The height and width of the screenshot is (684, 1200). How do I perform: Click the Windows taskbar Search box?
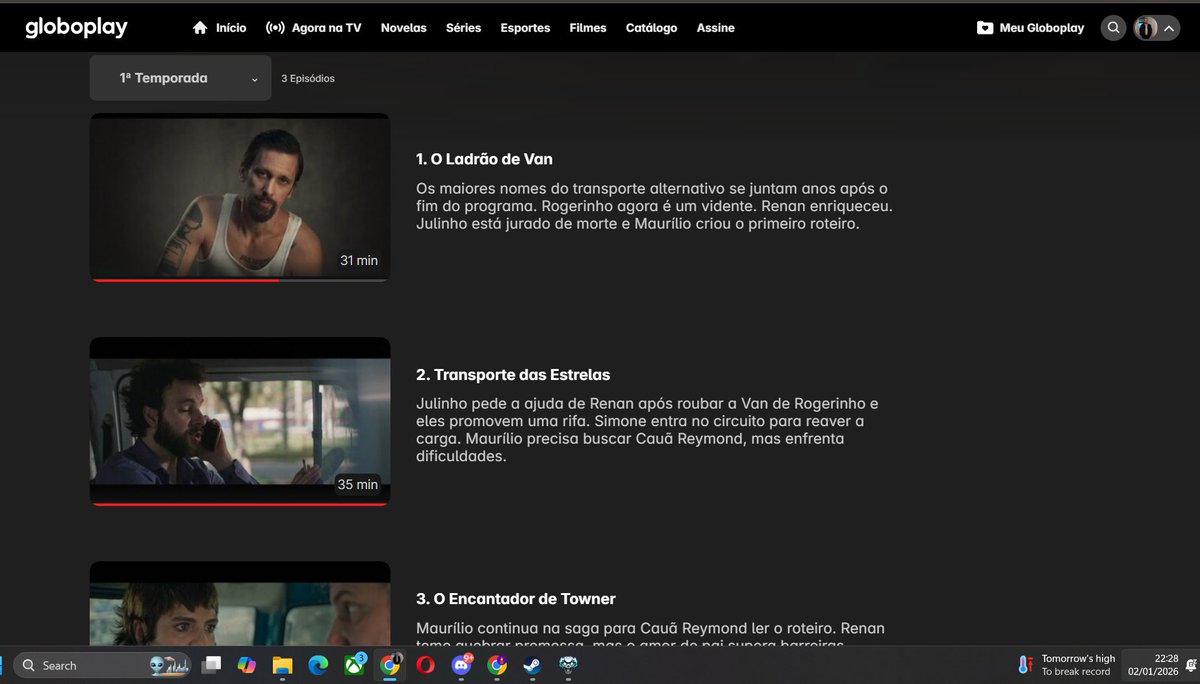point(103,665)
